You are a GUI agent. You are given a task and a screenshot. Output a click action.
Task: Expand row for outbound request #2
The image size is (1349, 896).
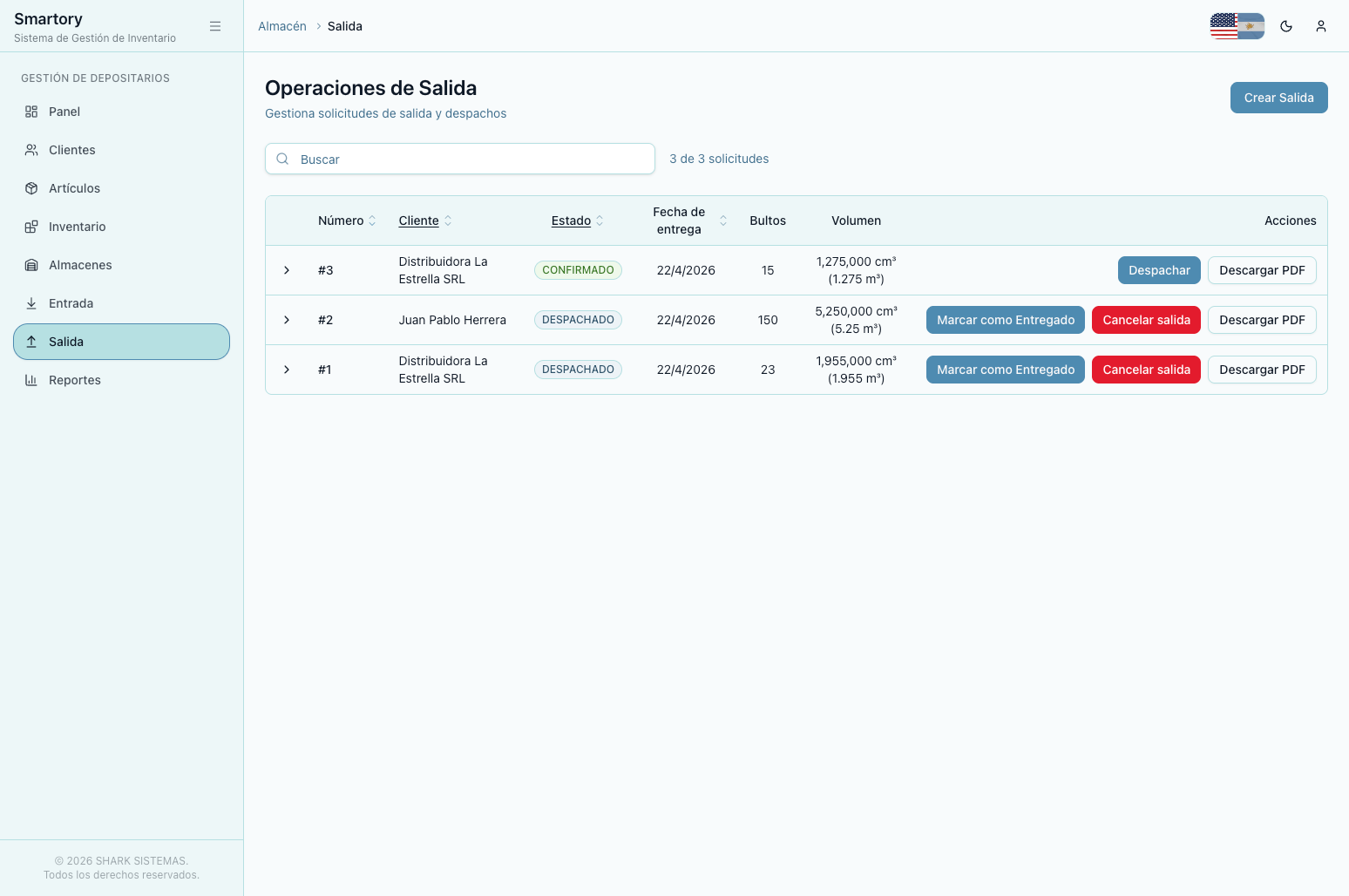287,320
